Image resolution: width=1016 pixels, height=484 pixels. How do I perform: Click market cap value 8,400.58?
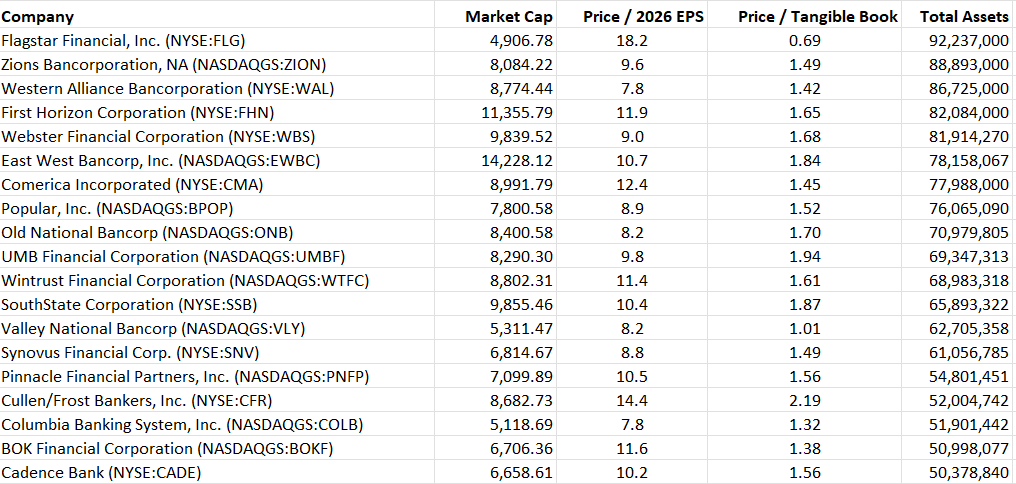coord(522,233)
